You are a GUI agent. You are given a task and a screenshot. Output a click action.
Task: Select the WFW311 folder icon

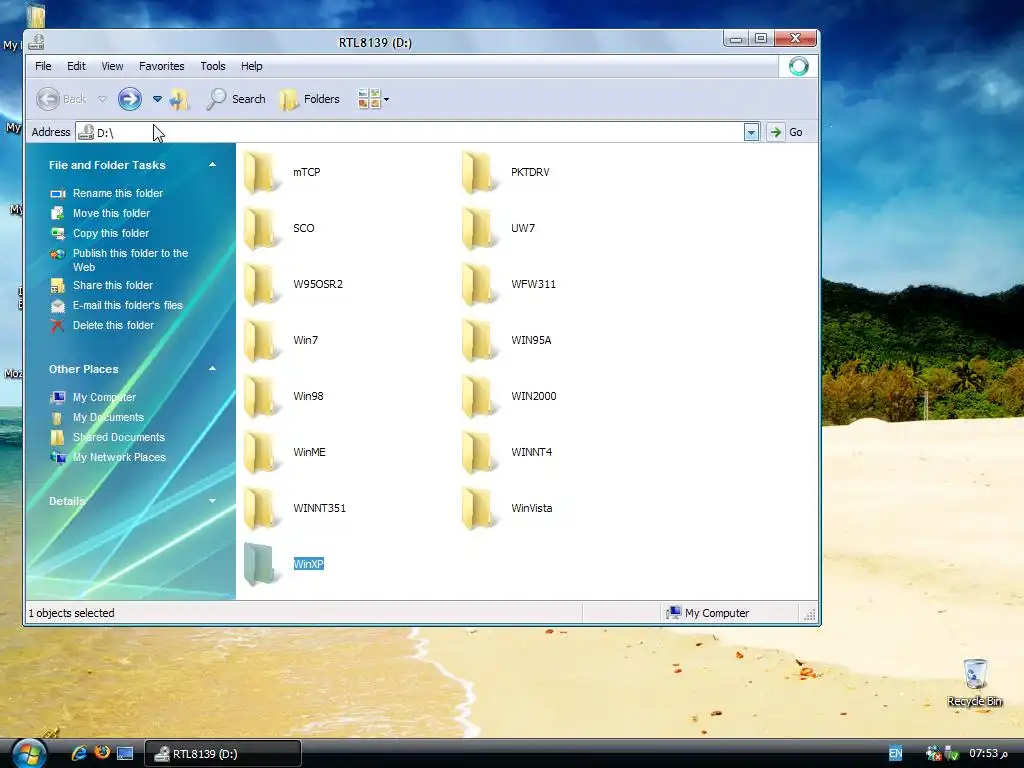[479, 284]
